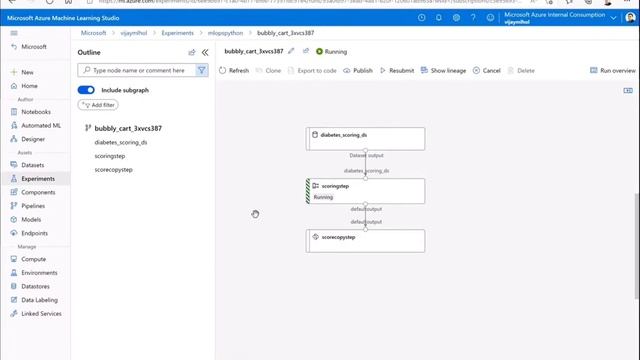Open recent history clock icon
The width and height of the screenshot is (640, 360).
pyautogui.click(x=422, y=18)
